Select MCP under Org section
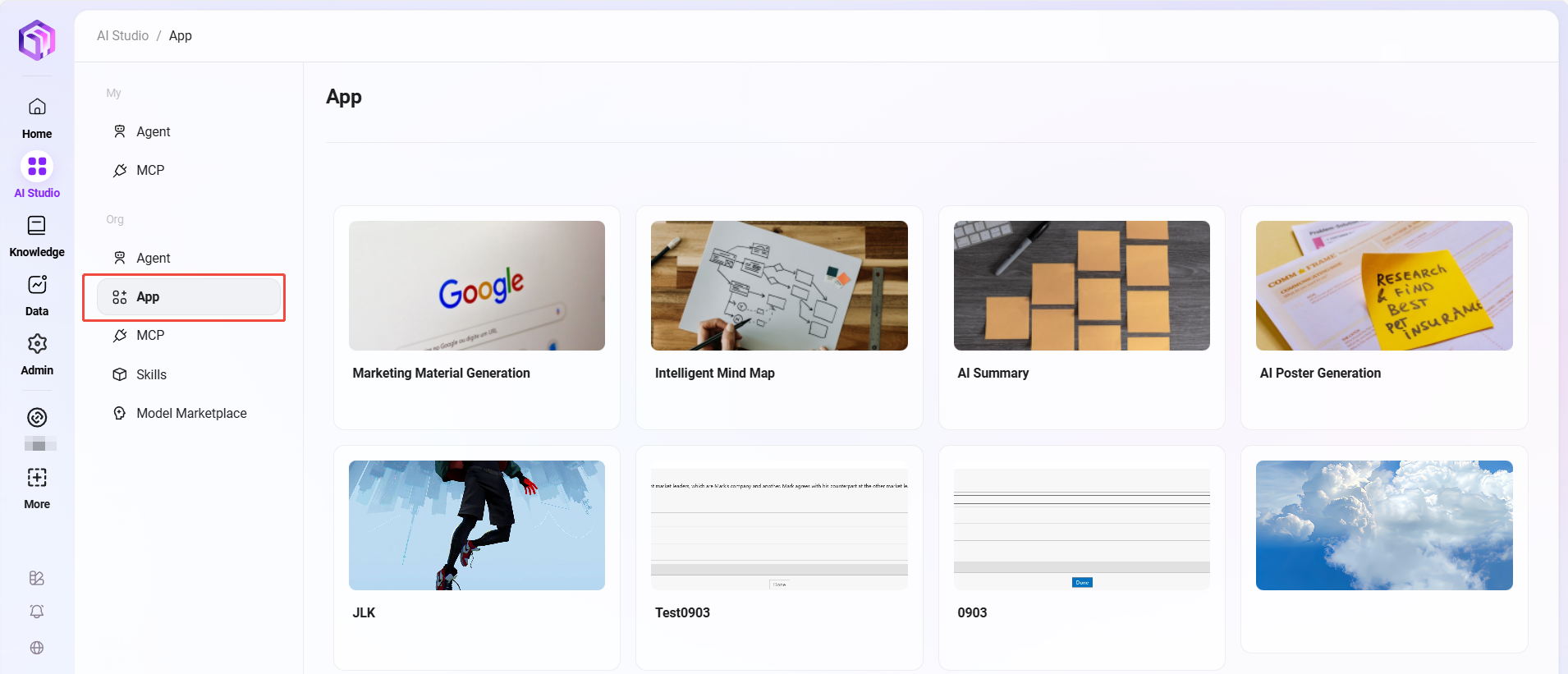1568x674 pixels. (x=150, y=335)
